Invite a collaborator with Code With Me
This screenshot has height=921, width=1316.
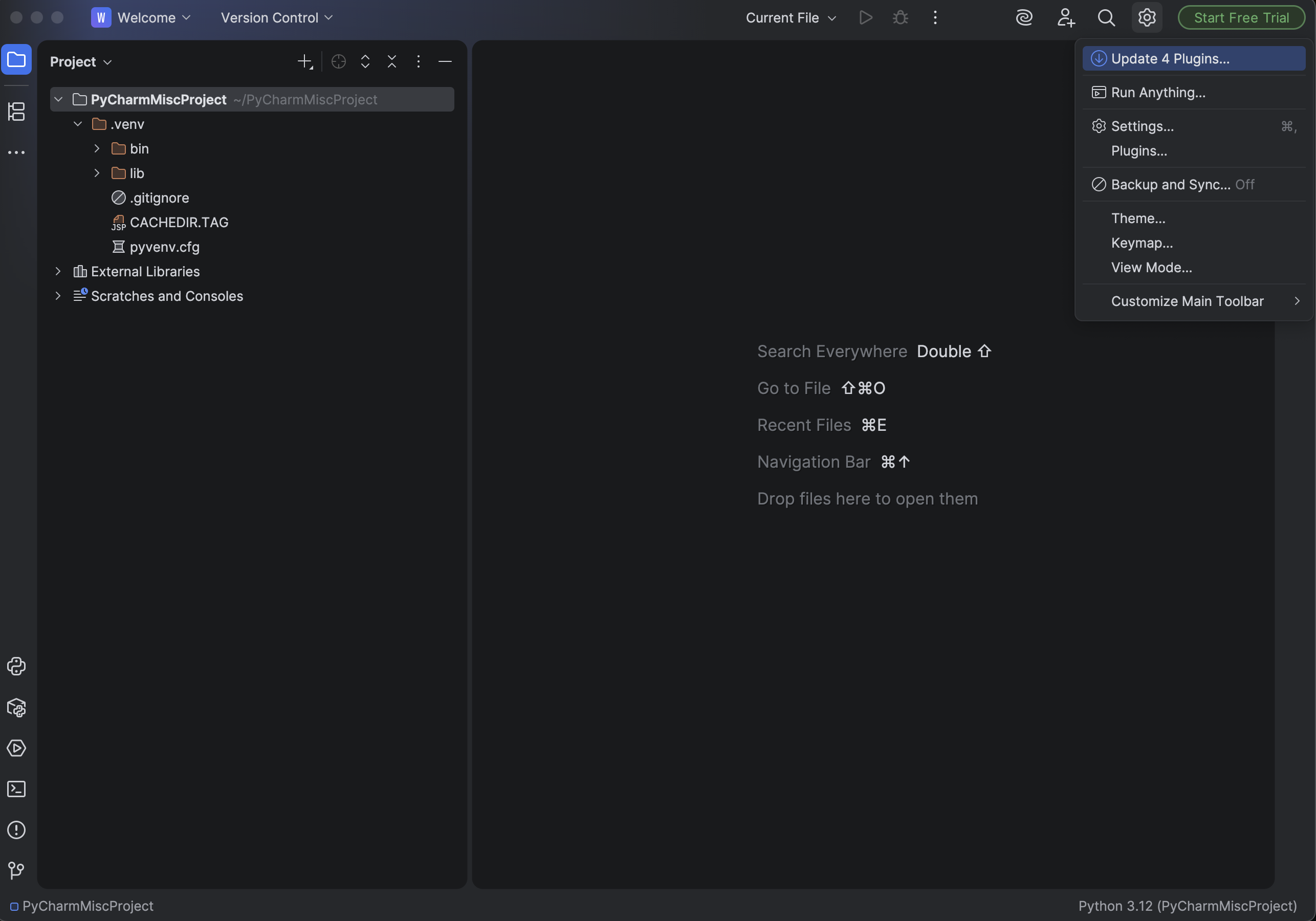tap(1065, 17)
